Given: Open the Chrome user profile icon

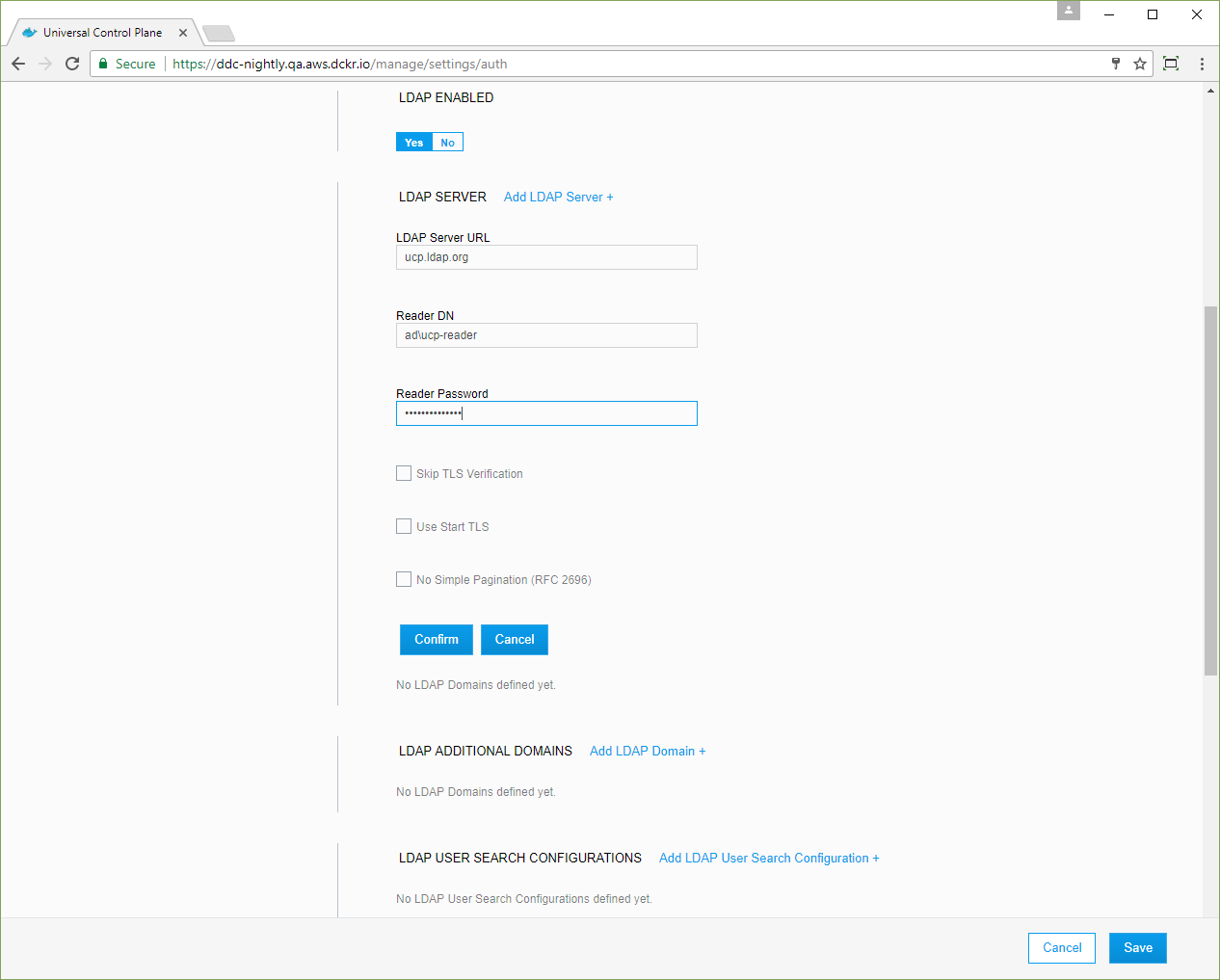Looking at the screenshot, I should pyautogui.click(x=1069, y=11).
